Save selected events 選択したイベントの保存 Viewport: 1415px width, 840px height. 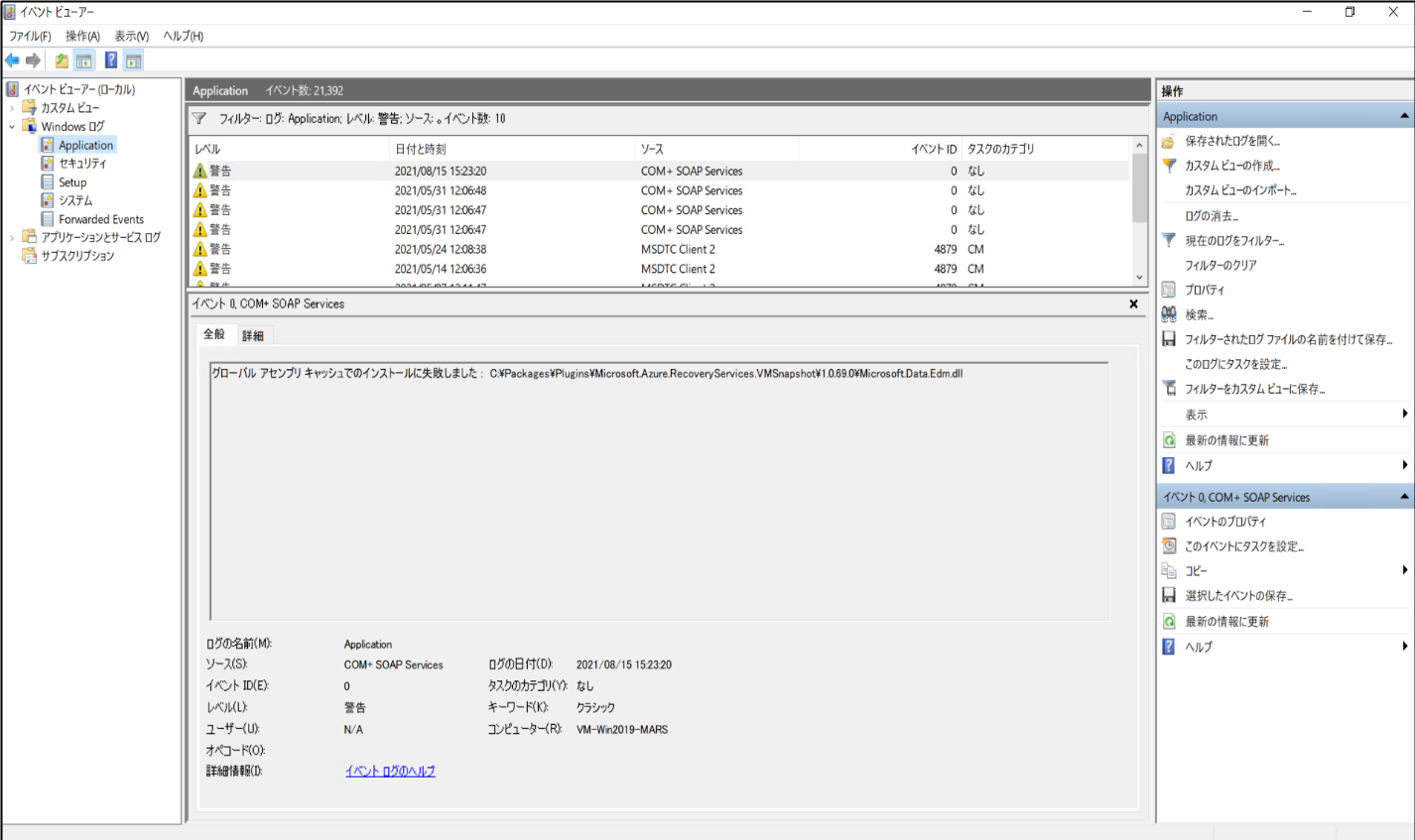[x=1238, y=596]
